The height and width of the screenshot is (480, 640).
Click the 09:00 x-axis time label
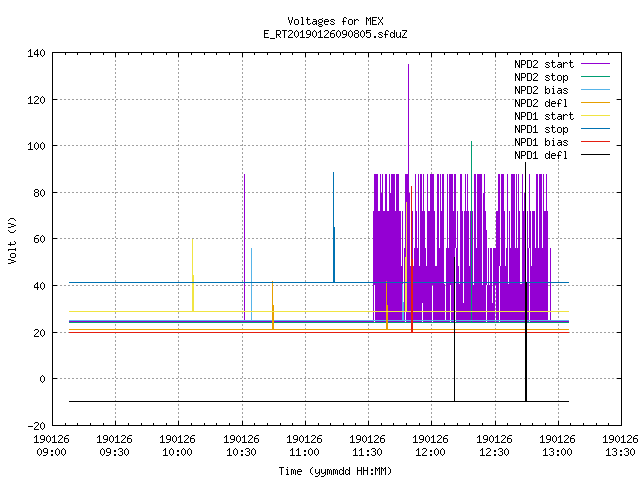pyautogui.click(x=51, y=452)
